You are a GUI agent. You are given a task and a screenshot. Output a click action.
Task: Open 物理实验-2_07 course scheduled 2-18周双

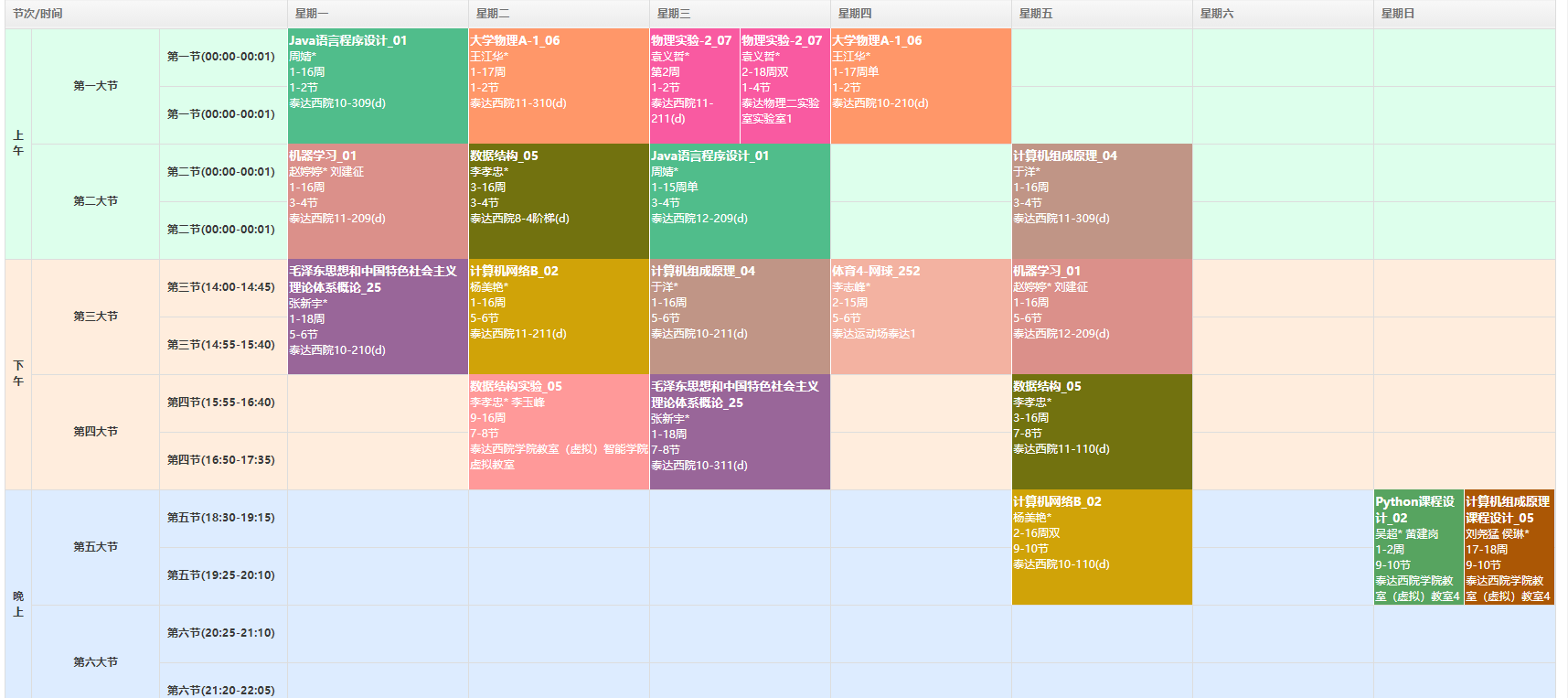click(784, 86)
